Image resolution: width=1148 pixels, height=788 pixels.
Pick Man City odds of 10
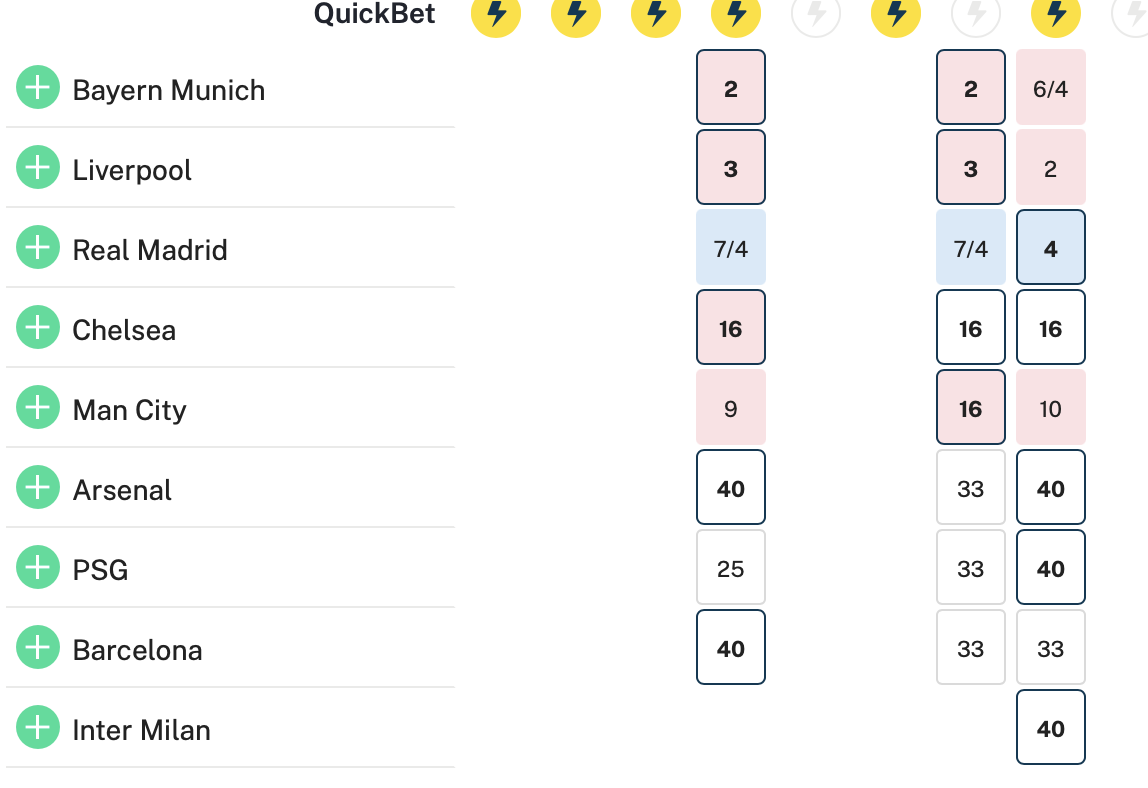click(1051, 407)
